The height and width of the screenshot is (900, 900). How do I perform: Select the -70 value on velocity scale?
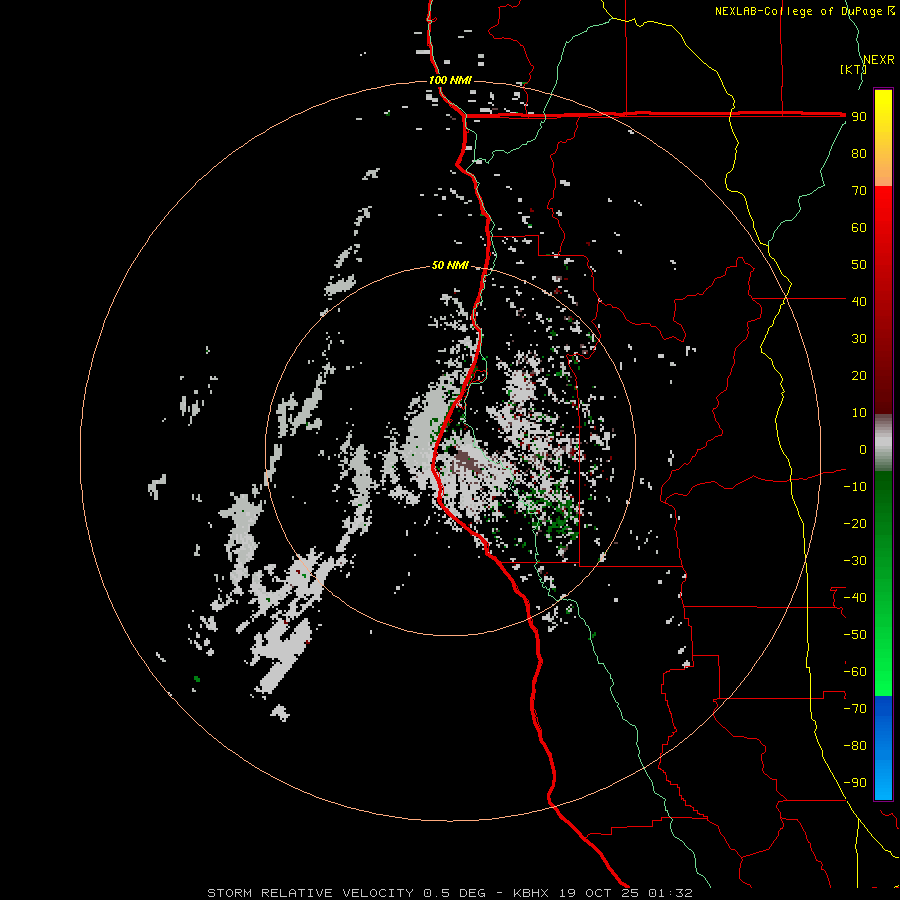click(x=855, y=709)
